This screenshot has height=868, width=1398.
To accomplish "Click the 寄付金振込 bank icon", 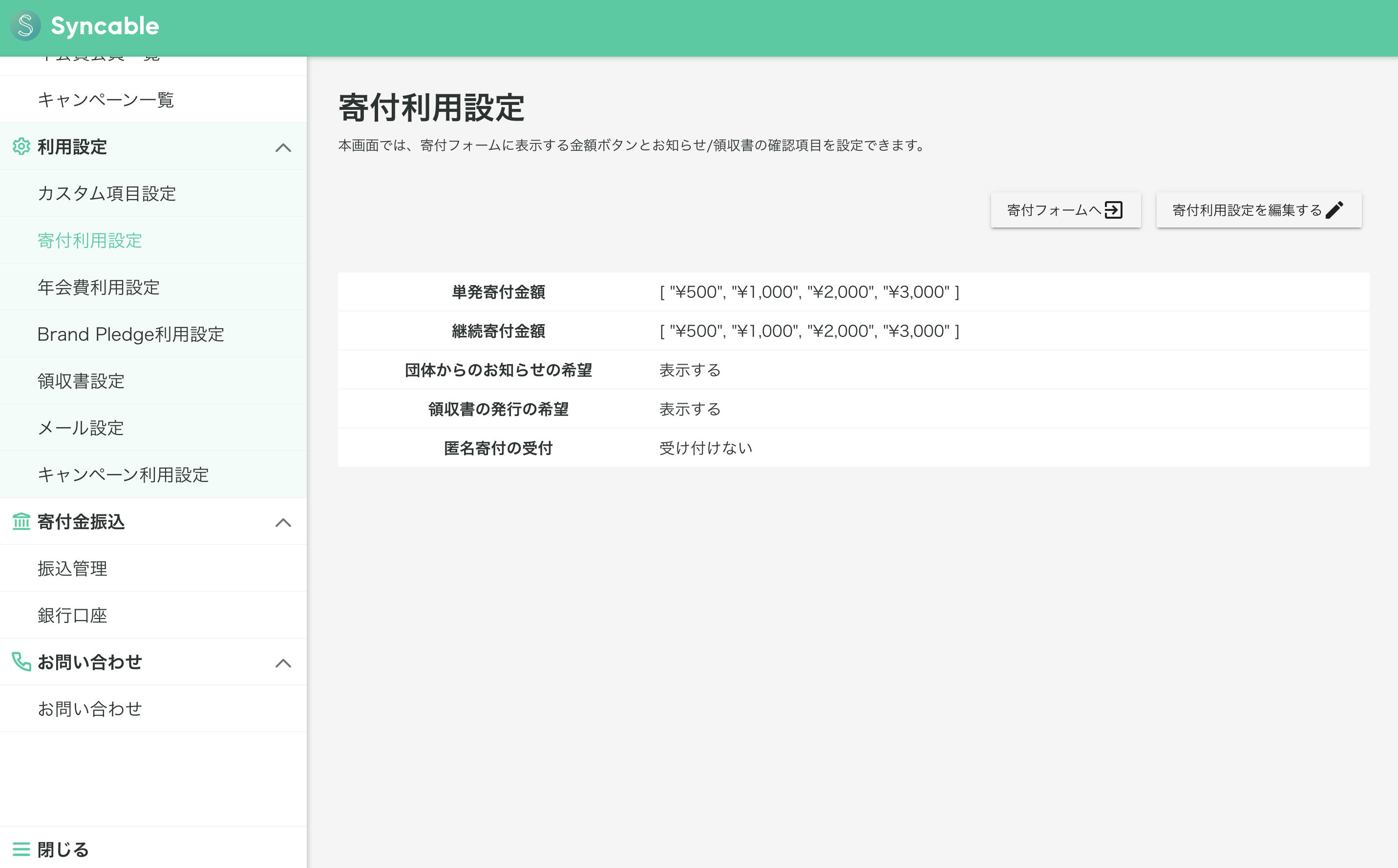I will pyautogui.click(x=21, y=521).
